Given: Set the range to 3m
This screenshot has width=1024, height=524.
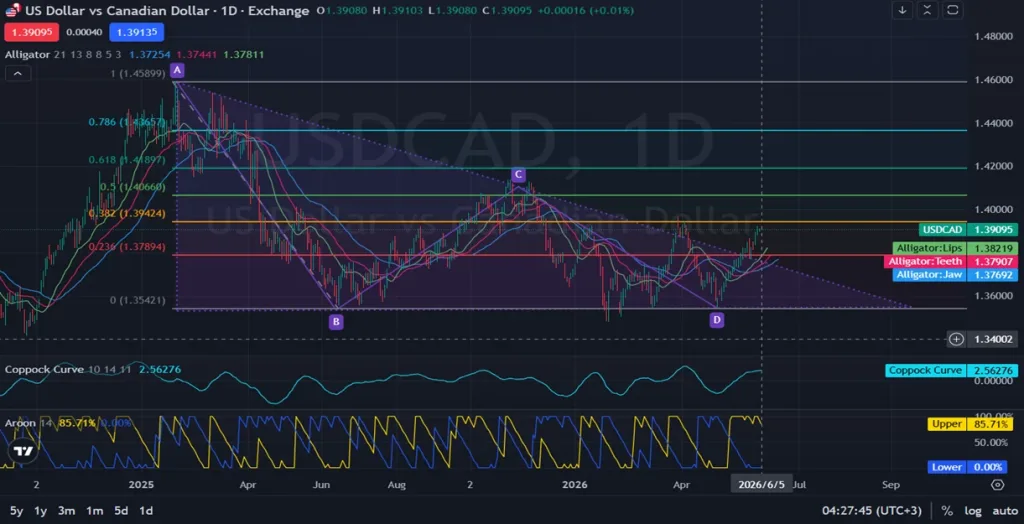Looking at the screenshot, I should 66,511.
